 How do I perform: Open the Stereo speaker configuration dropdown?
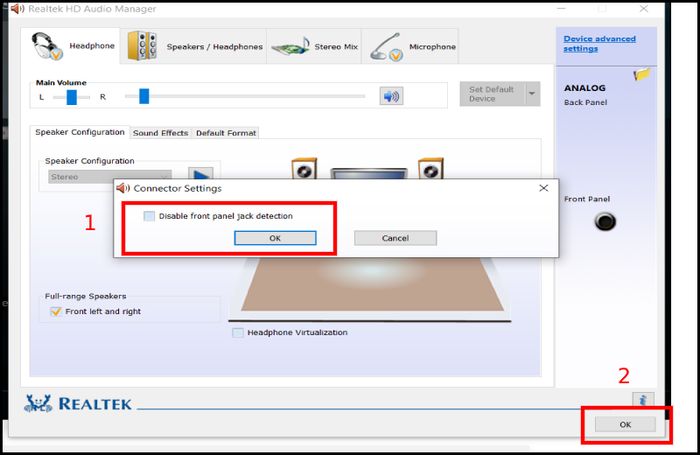pyautogui.click(x=110, y=176)
